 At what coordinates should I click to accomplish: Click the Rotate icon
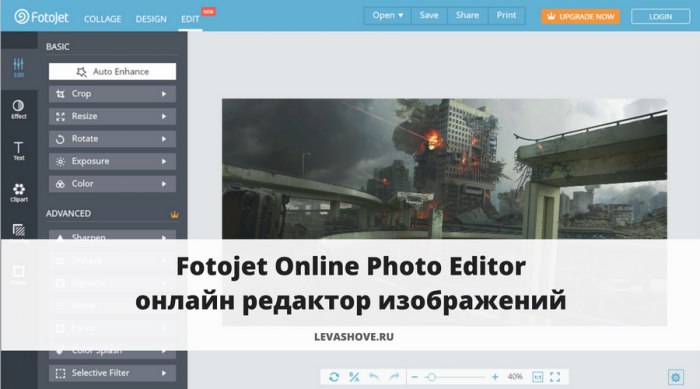click(x=60, y=139)
